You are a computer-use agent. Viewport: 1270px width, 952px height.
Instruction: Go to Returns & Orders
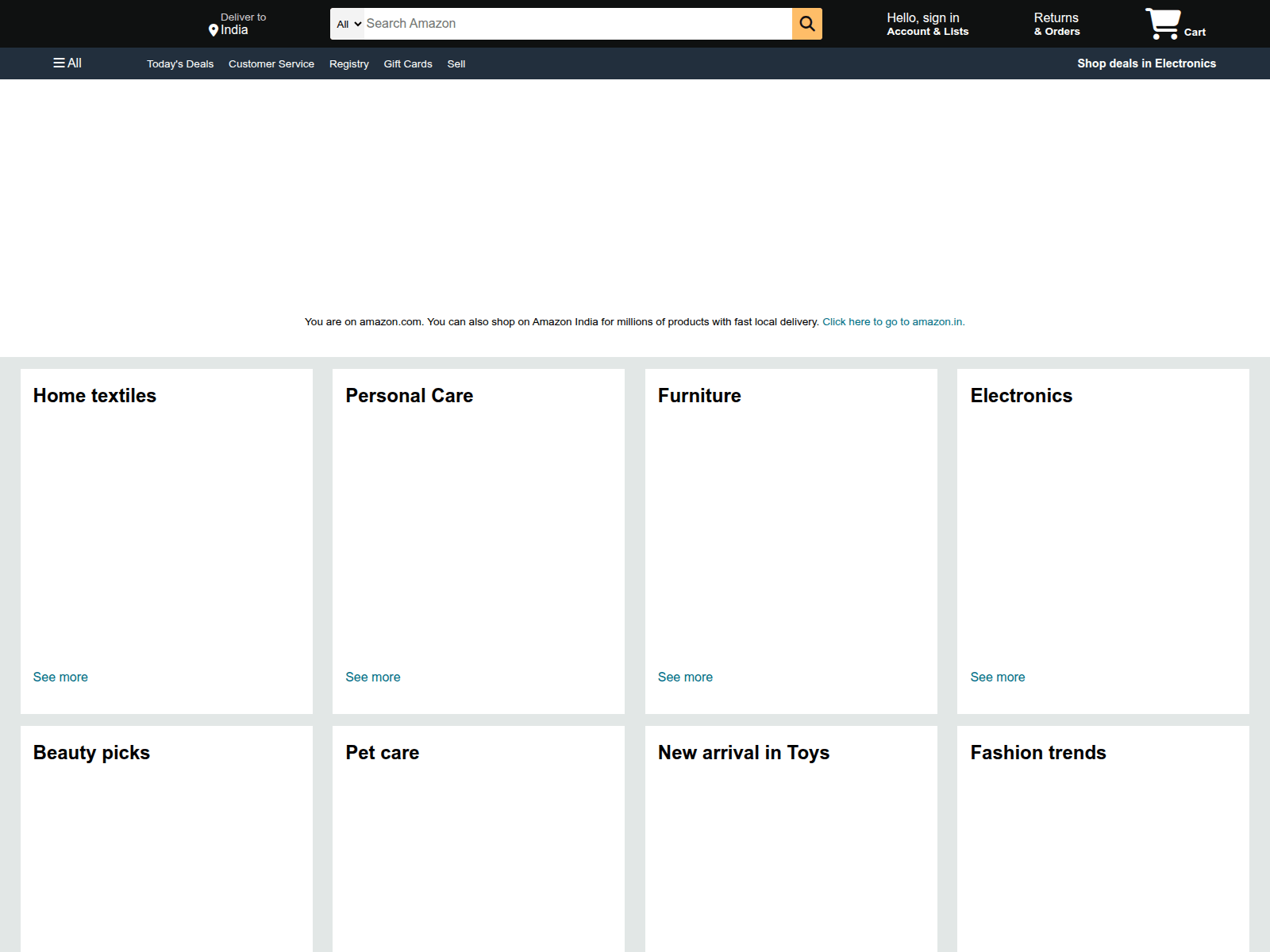[x=1056, y=24]
